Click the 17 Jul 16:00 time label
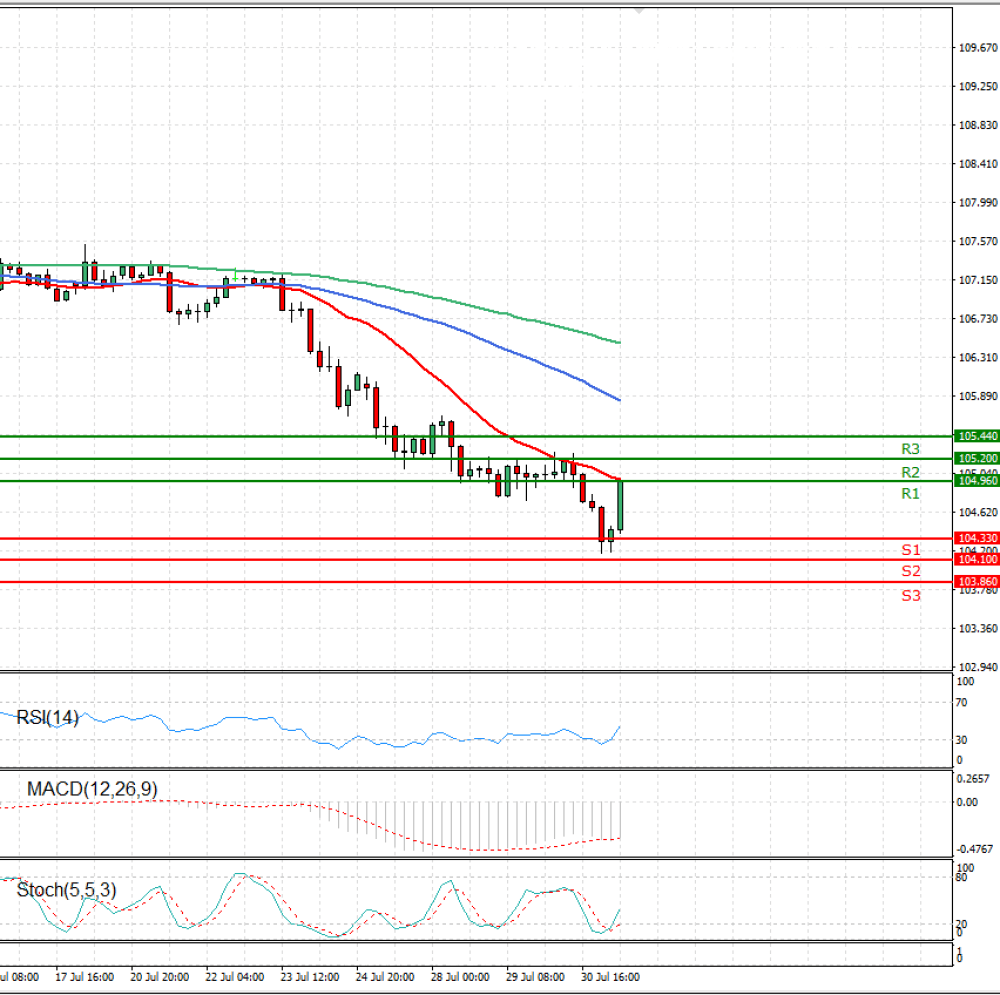This screenshot has width=1000, height=995. [x=84, y=977]
